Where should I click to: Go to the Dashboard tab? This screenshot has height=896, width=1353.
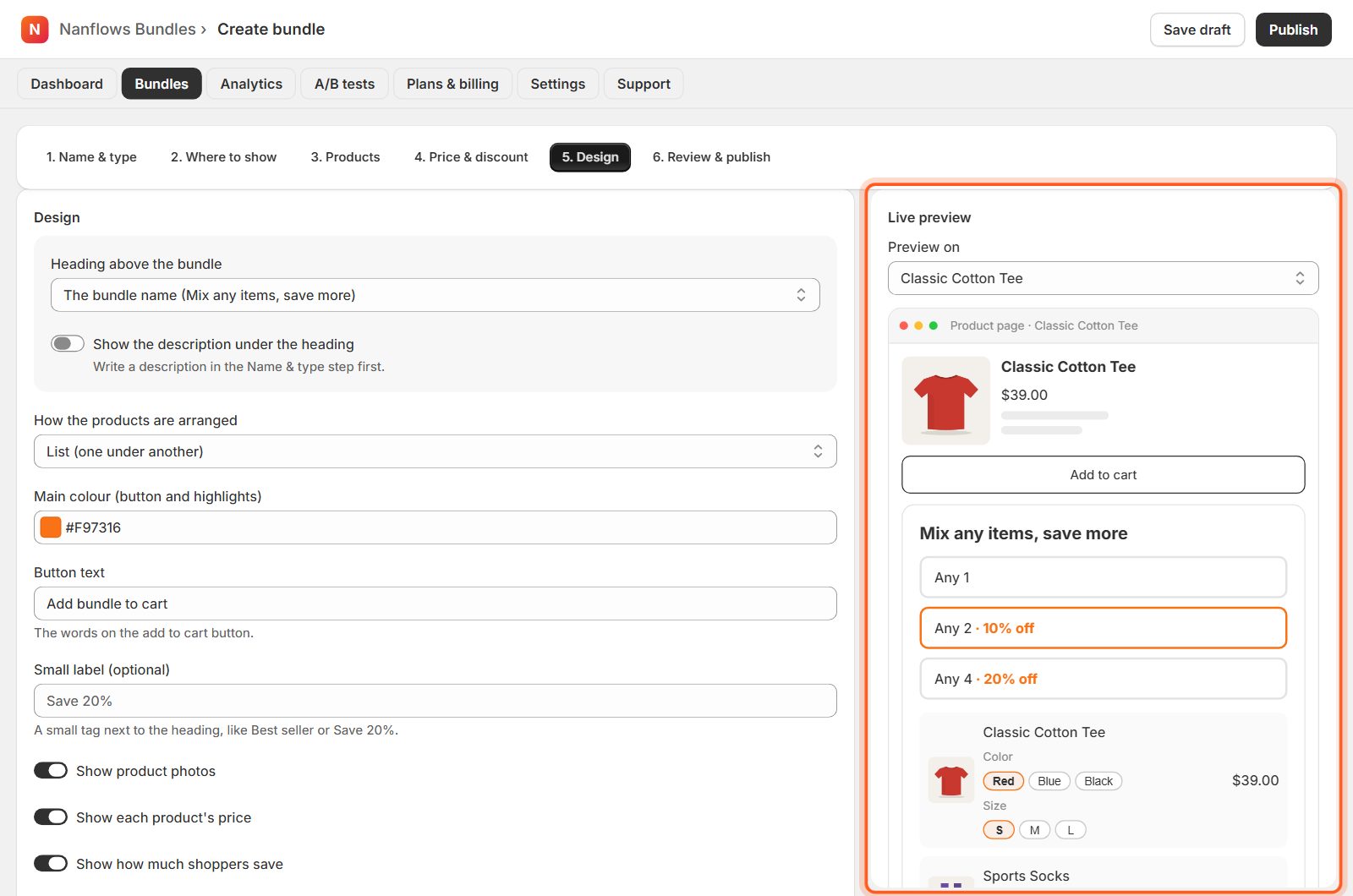click(67, 84)
